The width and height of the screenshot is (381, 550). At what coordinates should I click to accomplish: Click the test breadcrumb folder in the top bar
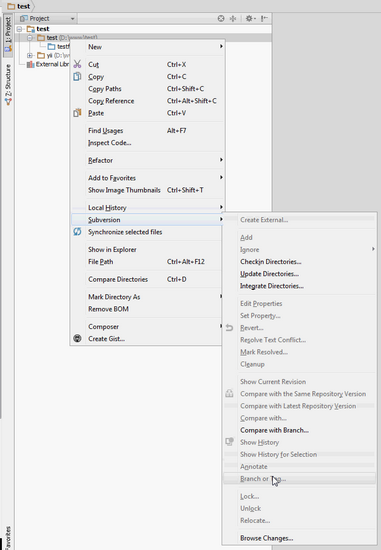pos(19,6)
